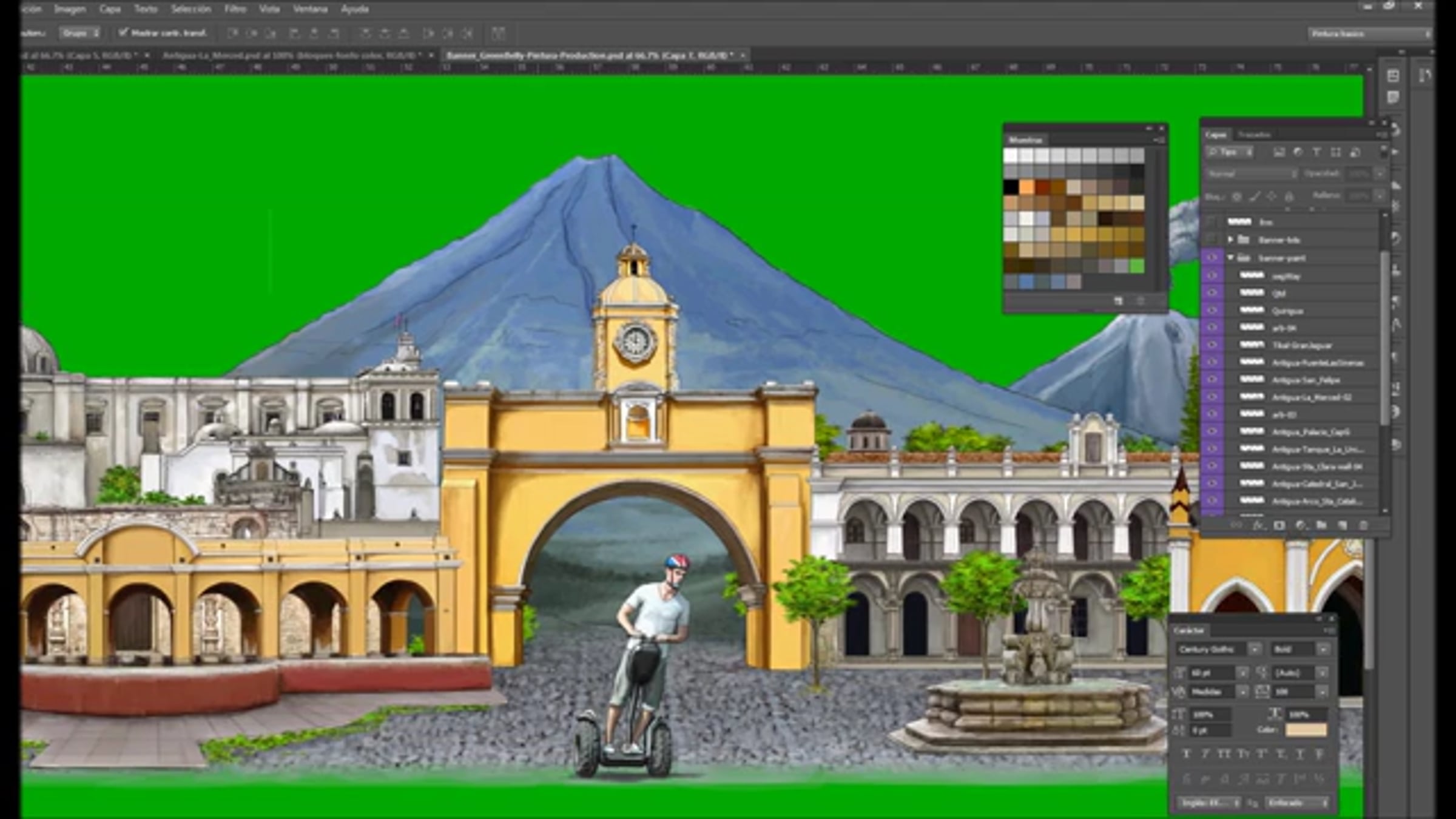Open the Bold font style dropdown
The width and height of the screenshot is (1456, 819).
1323,649
